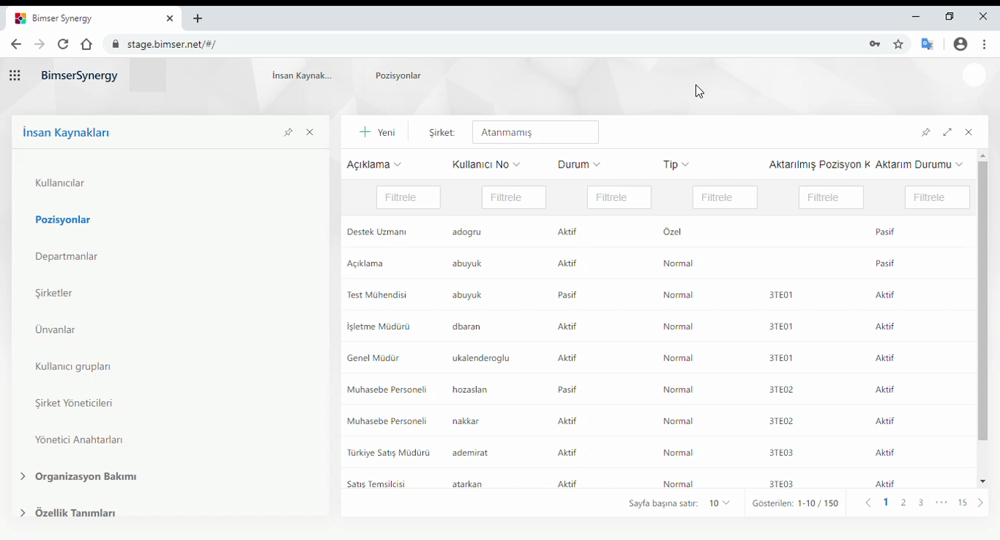
Task: Click the Şirket input field
Action: [535, 132]
